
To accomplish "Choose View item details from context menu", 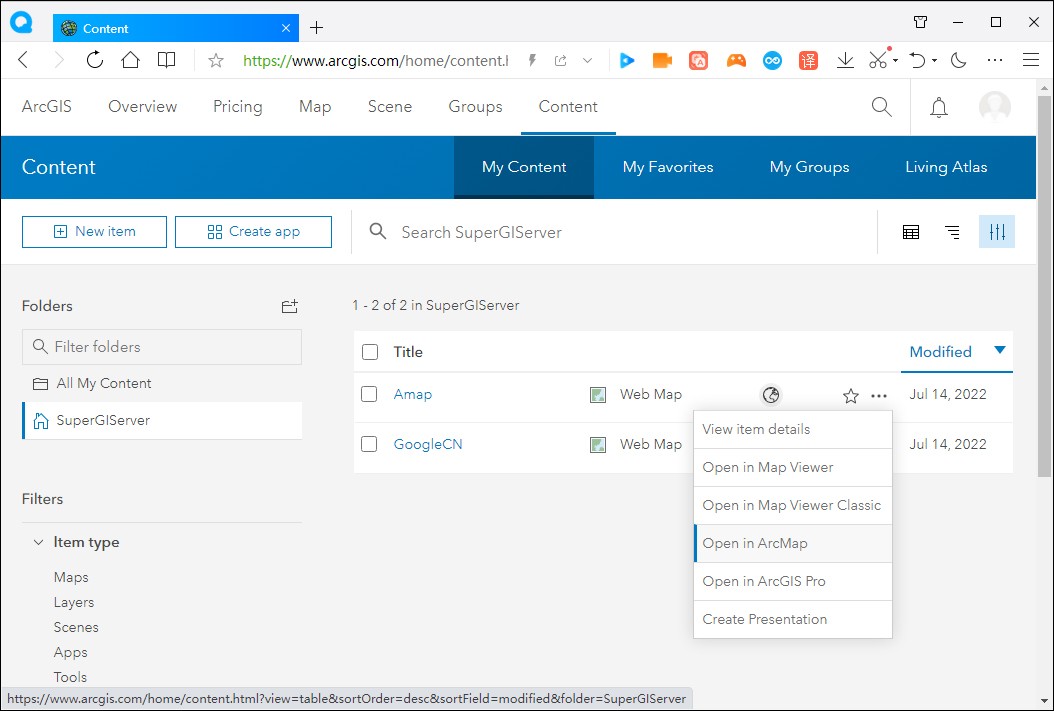I will point(793,429).
